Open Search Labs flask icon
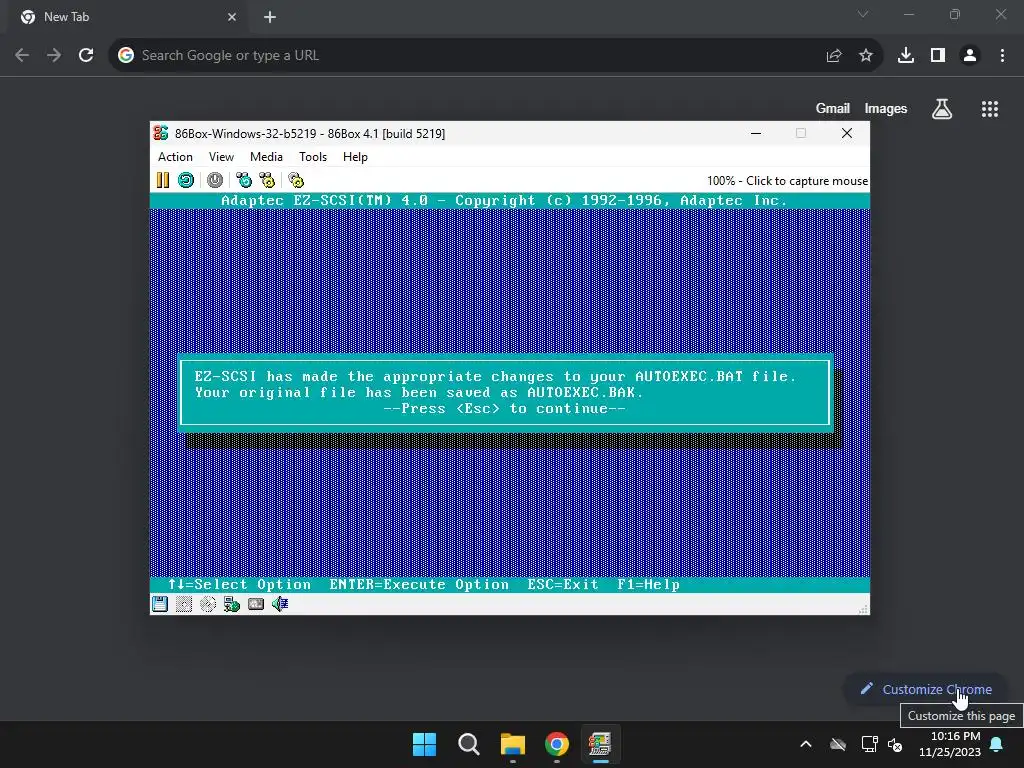The width and height of the screenshot is (1024, 768). pyautogui.click(x=942, y=109)
